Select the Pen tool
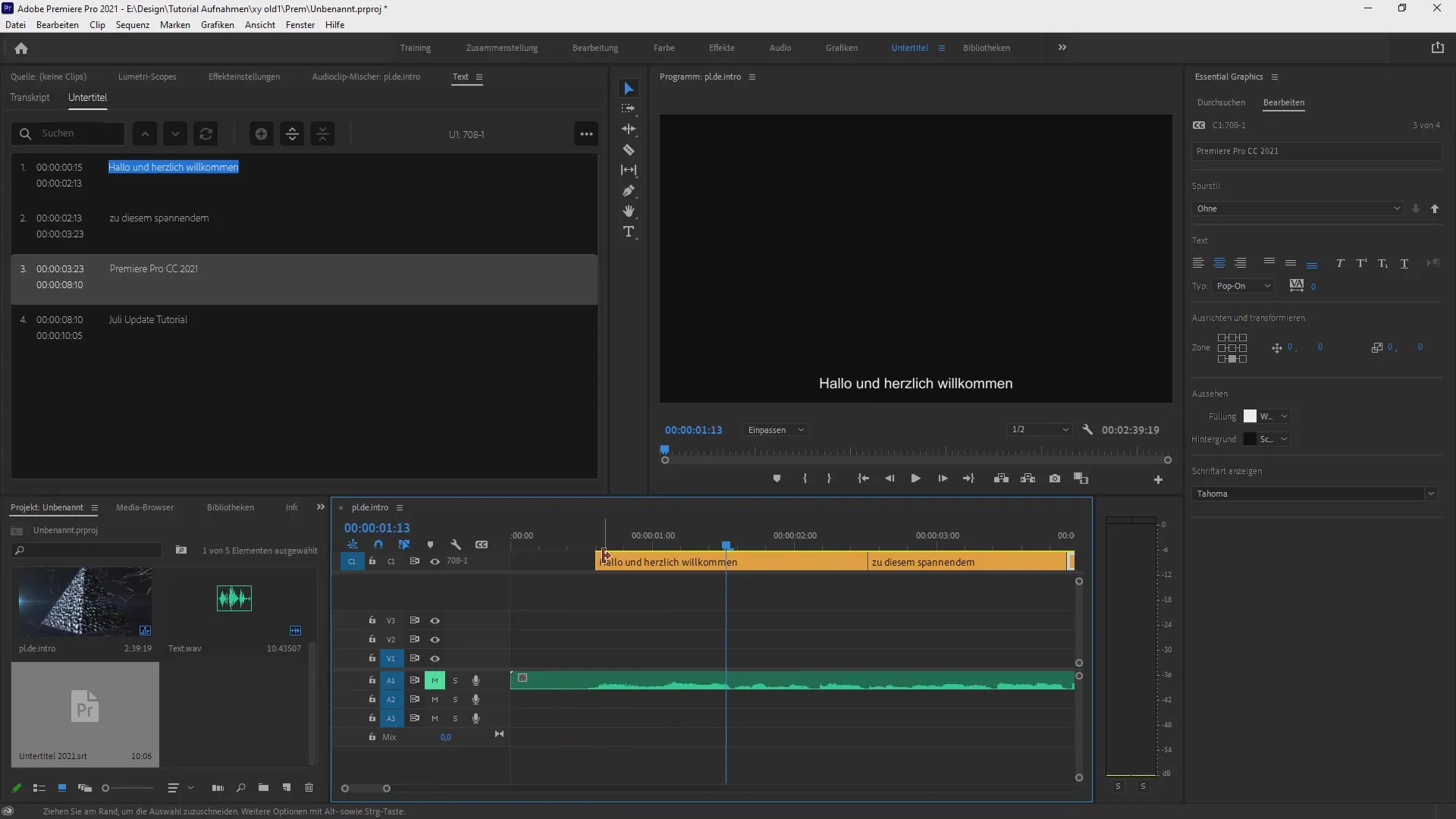This screenshot has width=1456, height=819. (629, 191)
